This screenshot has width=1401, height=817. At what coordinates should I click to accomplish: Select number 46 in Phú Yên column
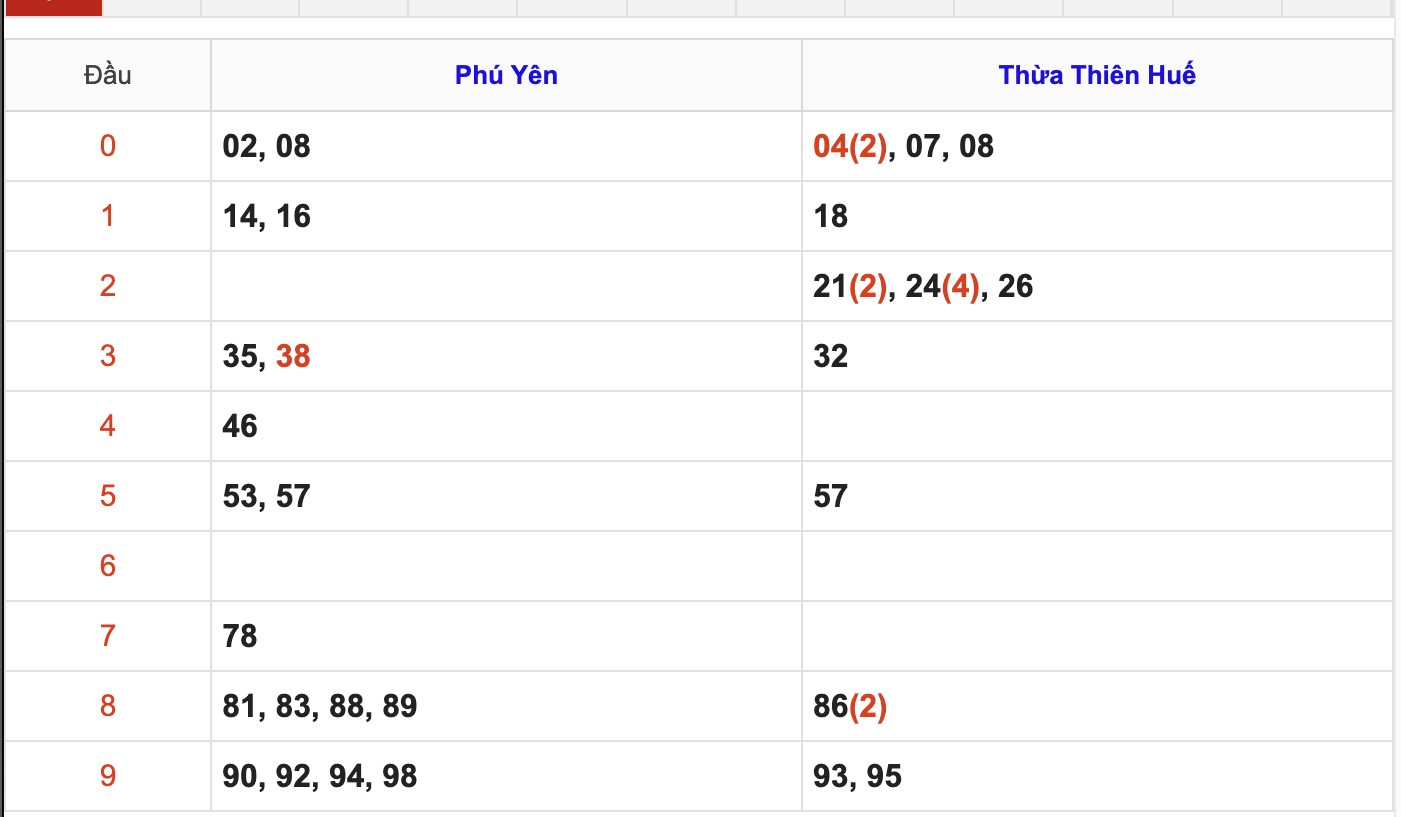pyautogui.click(x=240, y=426)
